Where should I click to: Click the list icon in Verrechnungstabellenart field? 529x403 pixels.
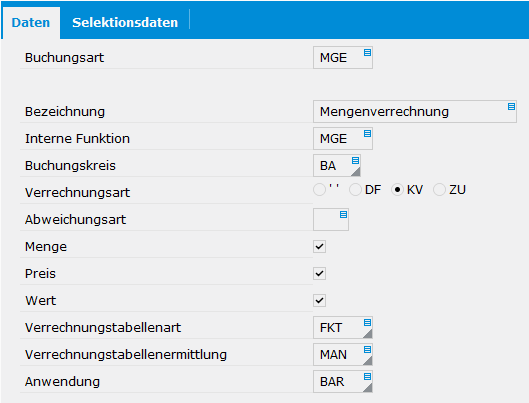pyautogui.click(x=367, y=322)
